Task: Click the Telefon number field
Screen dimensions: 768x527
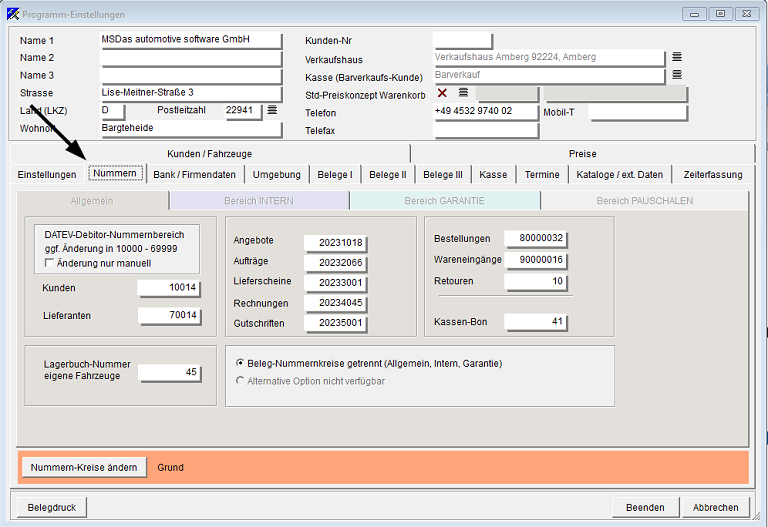Action: pos(486,112)
